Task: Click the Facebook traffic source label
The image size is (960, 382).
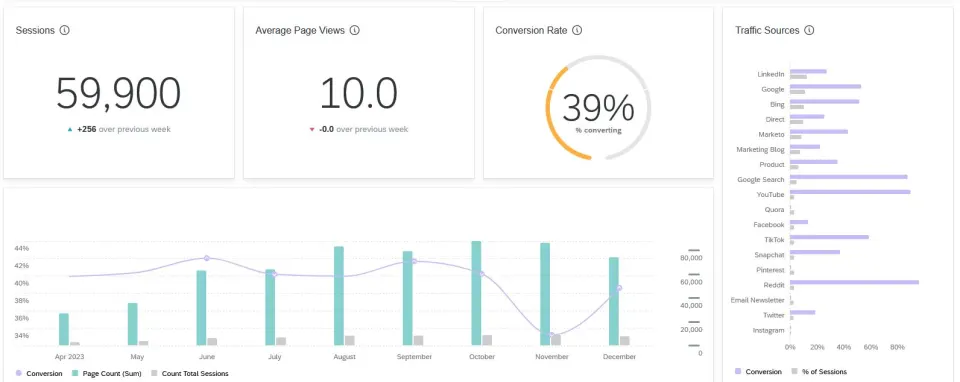Action: tap(769, 225)
